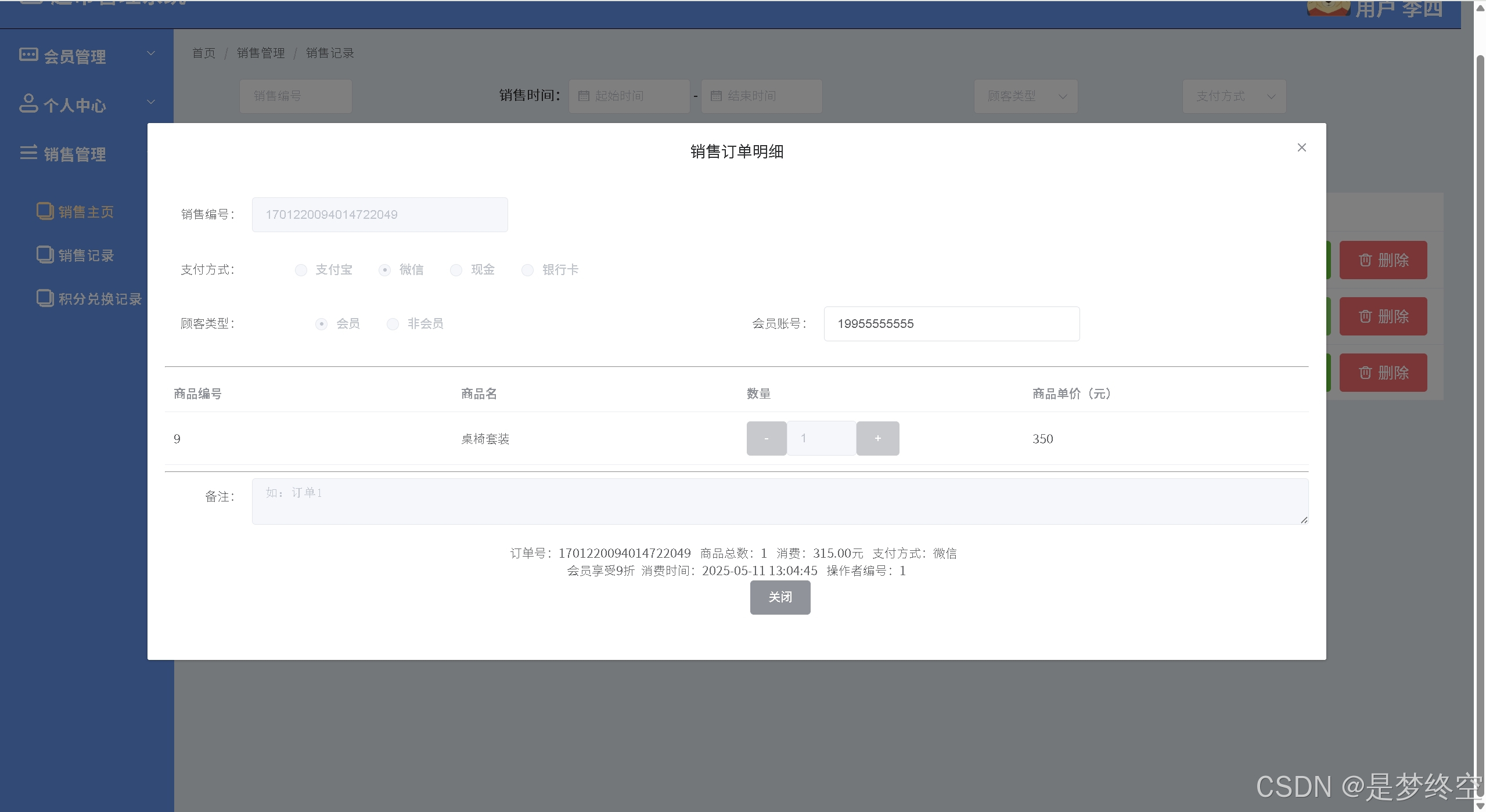Open 销售记录 in the sidebar menu
Viewport: 1486px width, 812px height.
coord(85,255)
